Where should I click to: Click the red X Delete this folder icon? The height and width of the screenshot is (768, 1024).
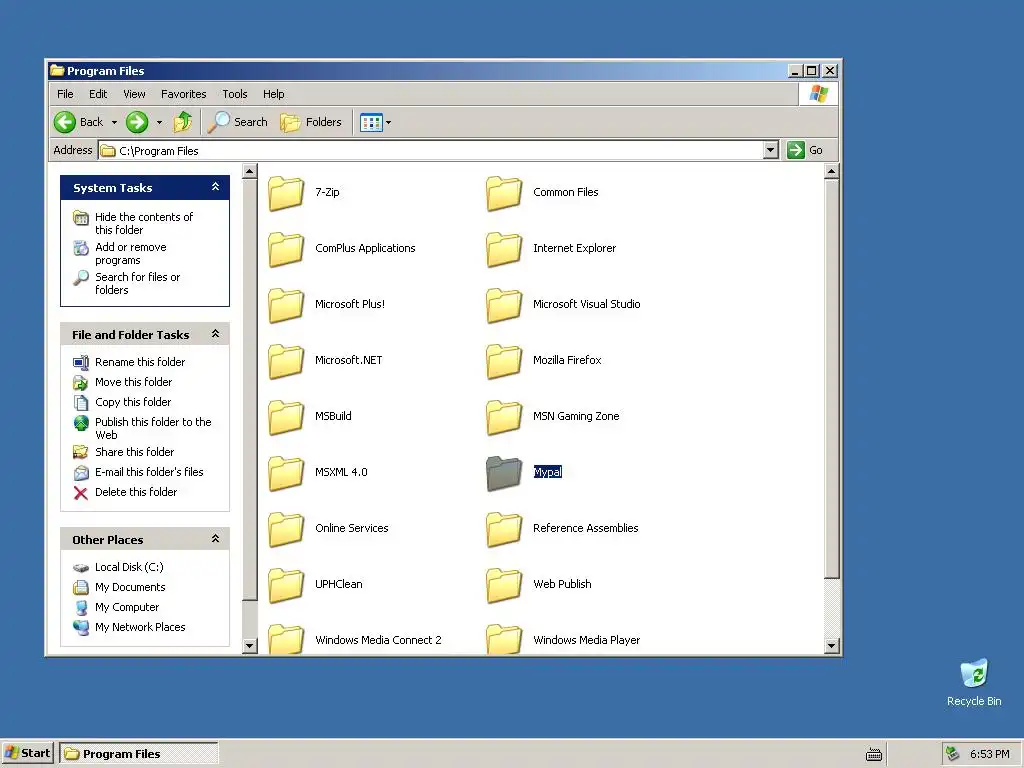[x=80, y=492]
